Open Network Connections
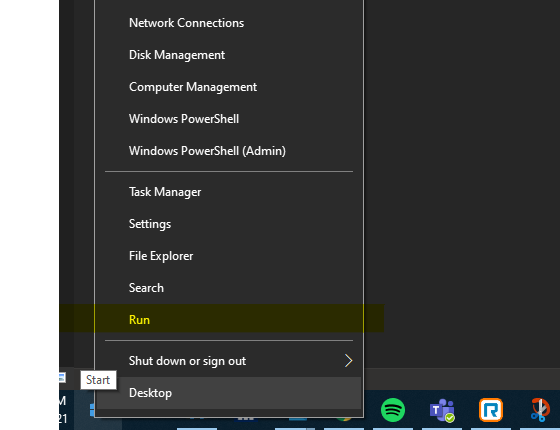This screenshot has height=430, width=560. point(229,23)
